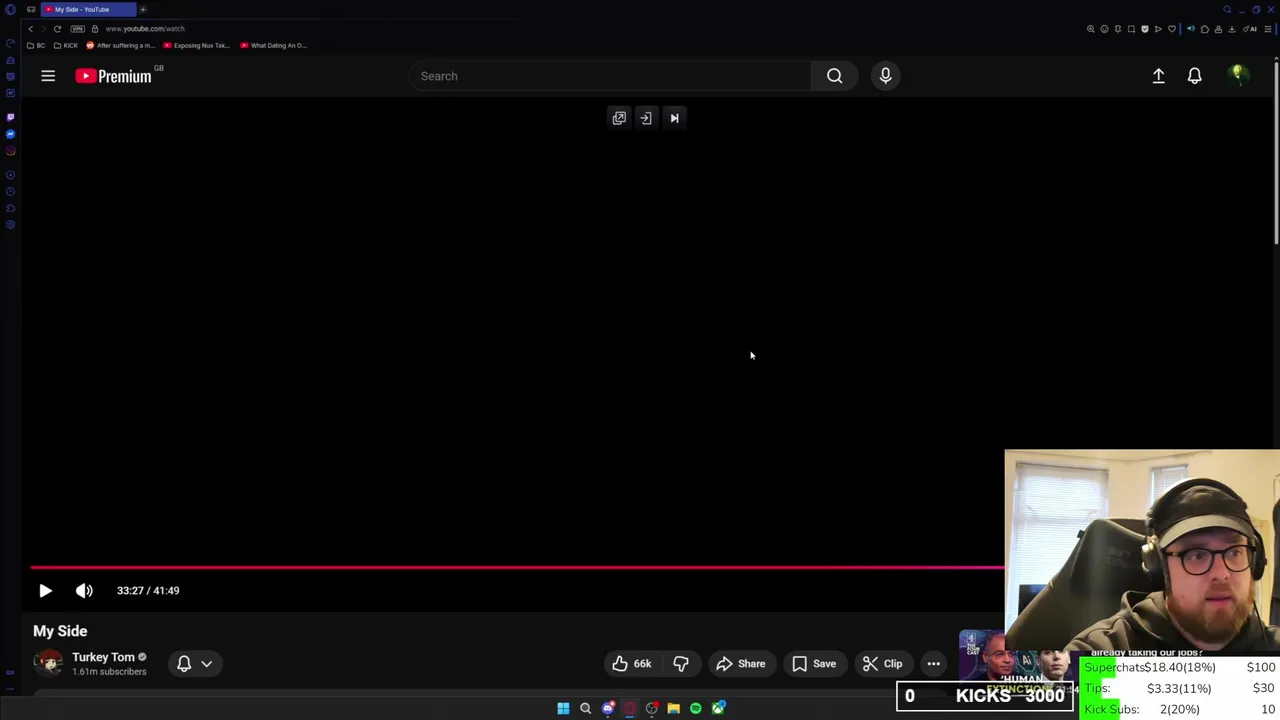The image size is (1280, 720).
Task: Open the browser downloads icon
Action: pos(1231,29)
